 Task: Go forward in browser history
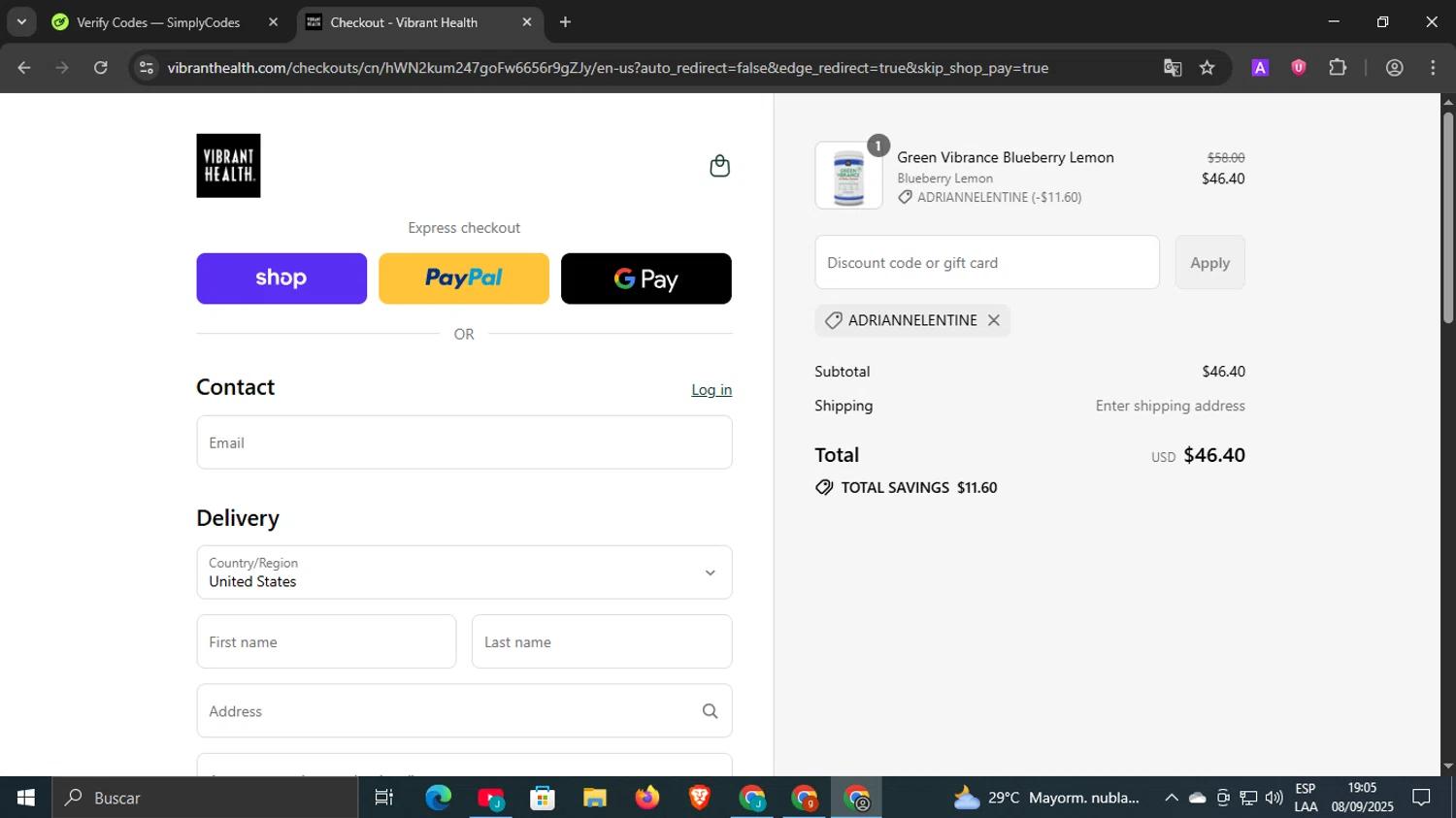[62, 68]
